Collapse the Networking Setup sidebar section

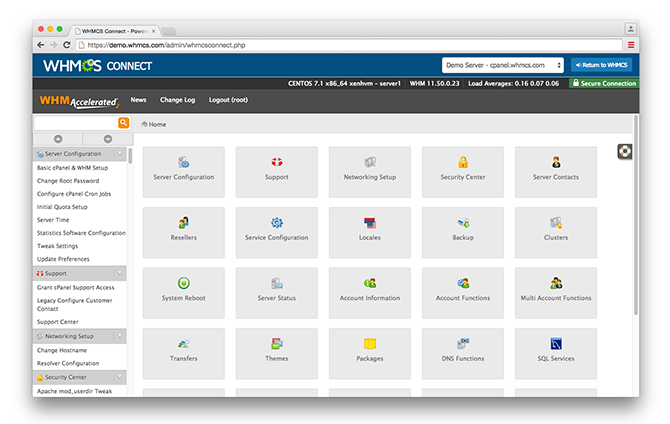click(120, 336)
